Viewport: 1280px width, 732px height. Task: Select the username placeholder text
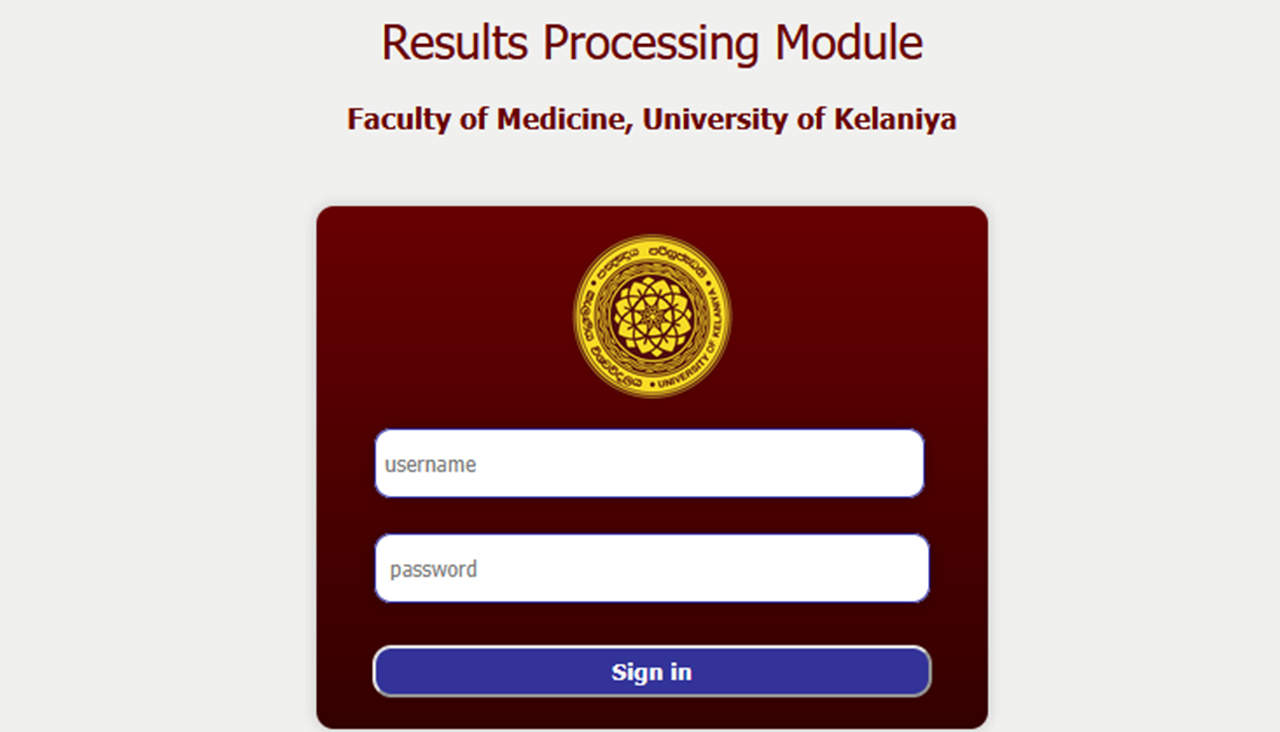pyautogui.click(x=430, y=463)
